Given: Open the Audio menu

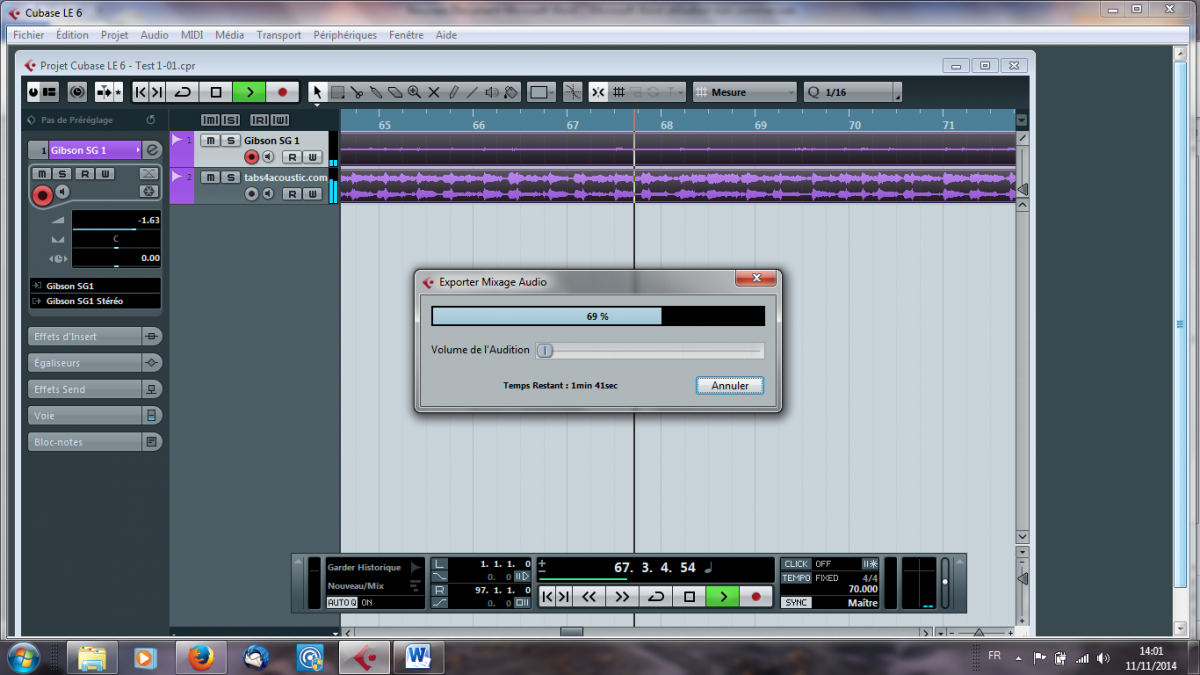Looking at the screenshot, I should tap(155, 35).
